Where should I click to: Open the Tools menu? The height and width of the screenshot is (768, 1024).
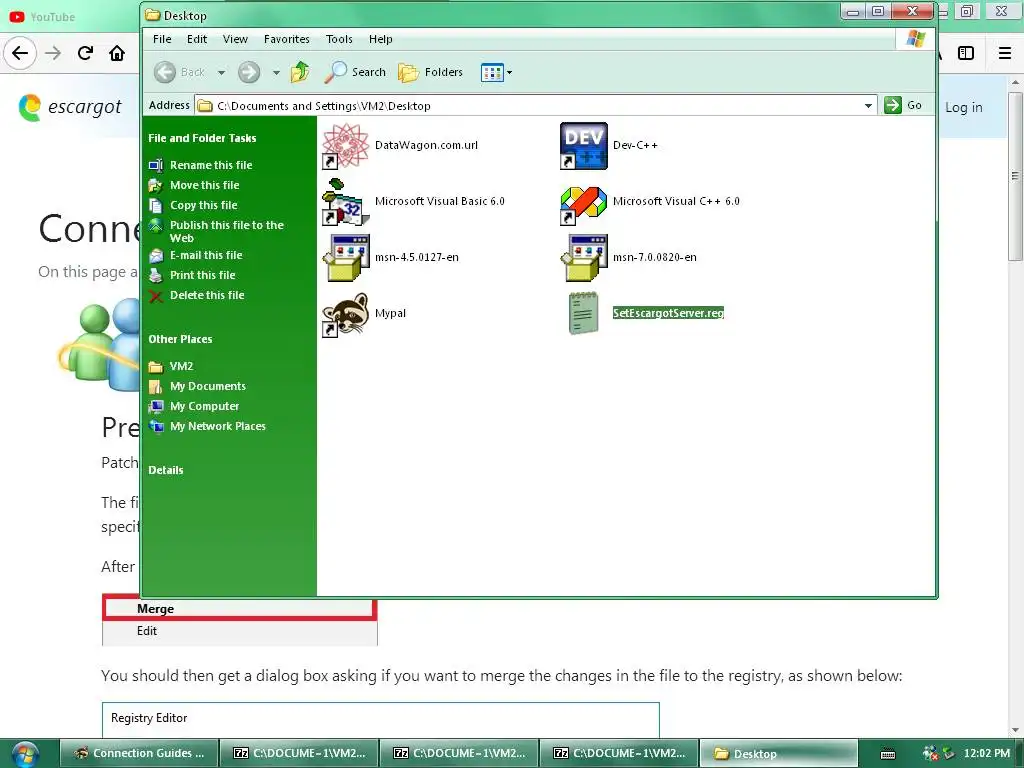(x=339, y=39)
